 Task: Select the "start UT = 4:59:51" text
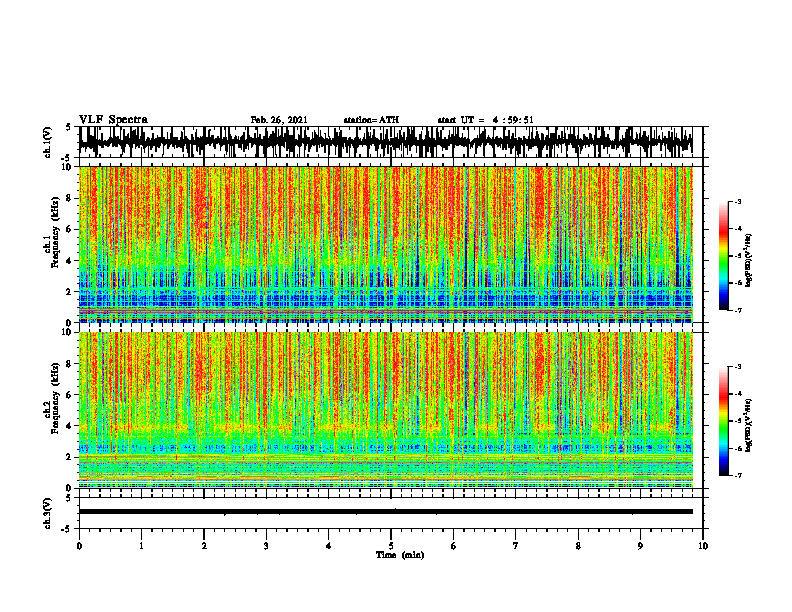click(485, 120)
